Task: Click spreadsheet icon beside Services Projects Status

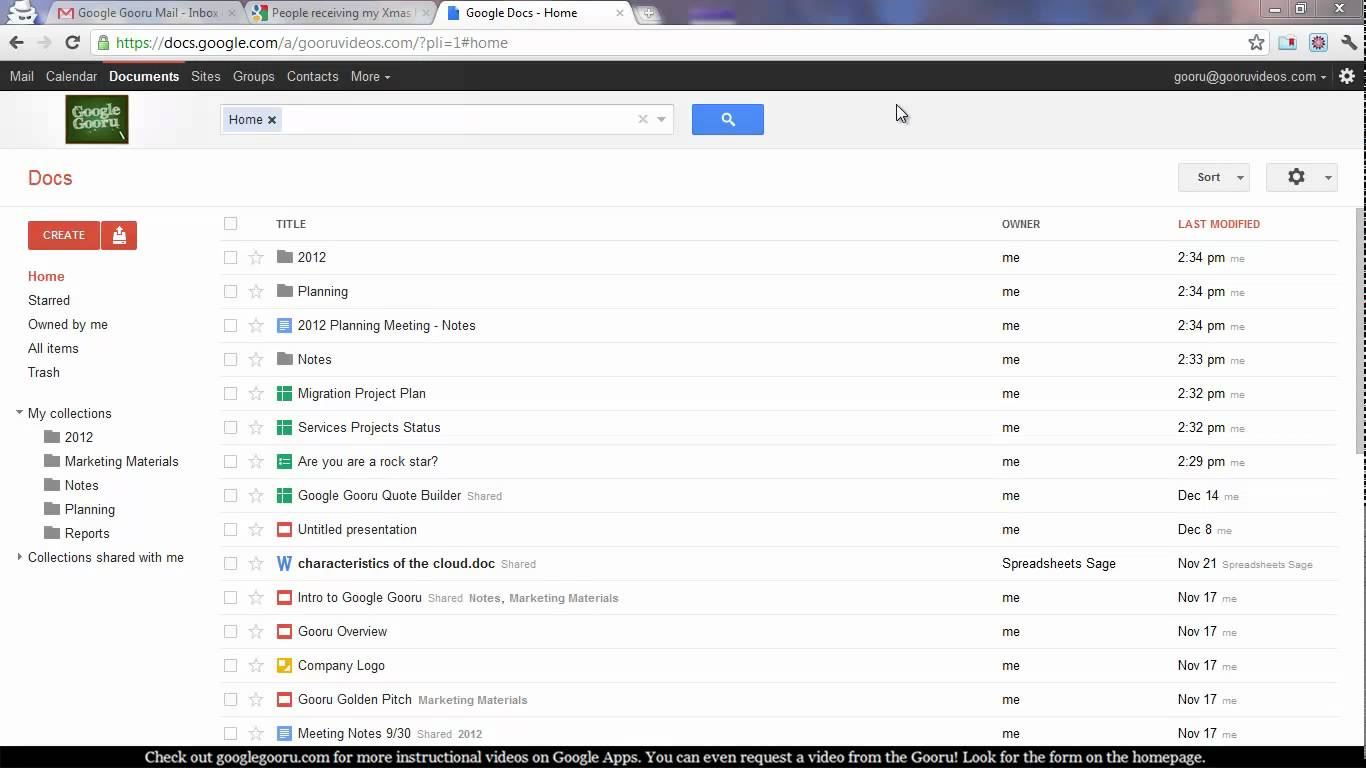Action: pos(284,427)
